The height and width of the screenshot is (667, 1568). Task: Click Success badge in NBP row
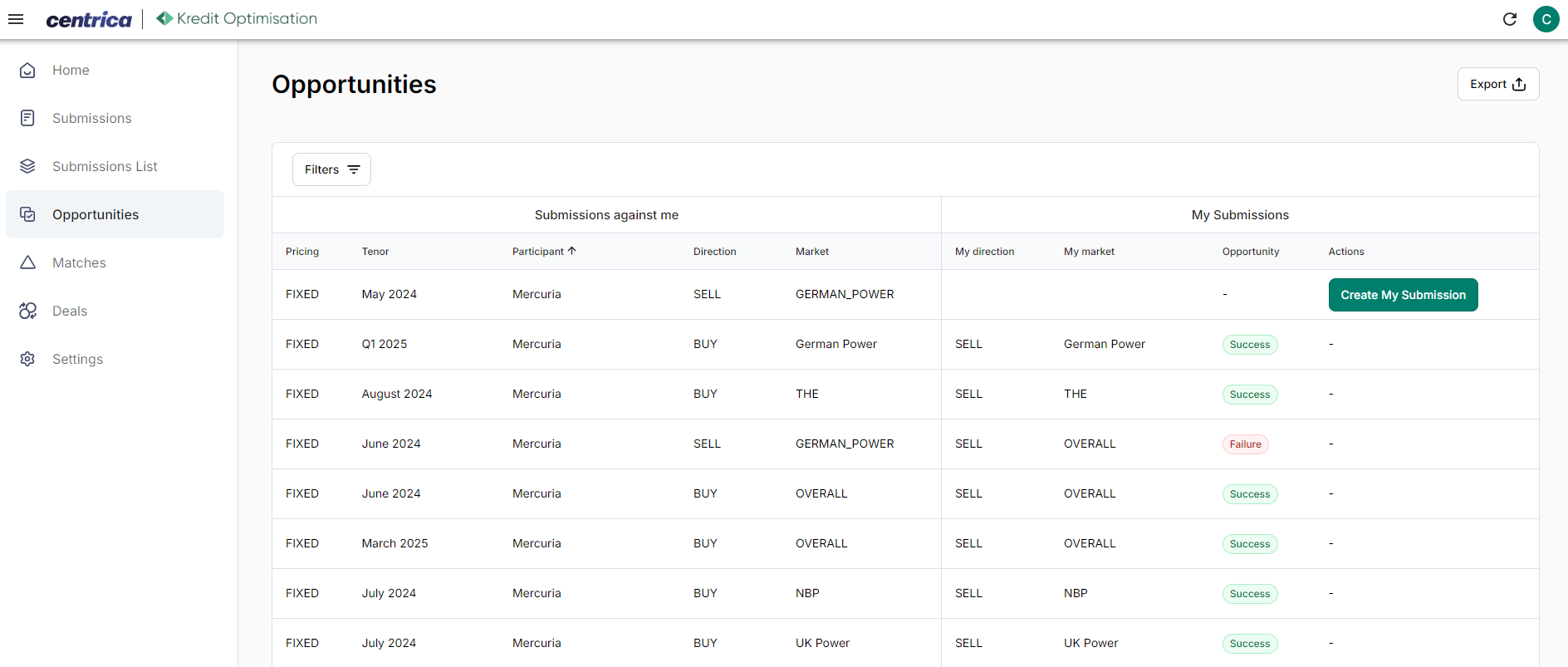coord(1250,594)
